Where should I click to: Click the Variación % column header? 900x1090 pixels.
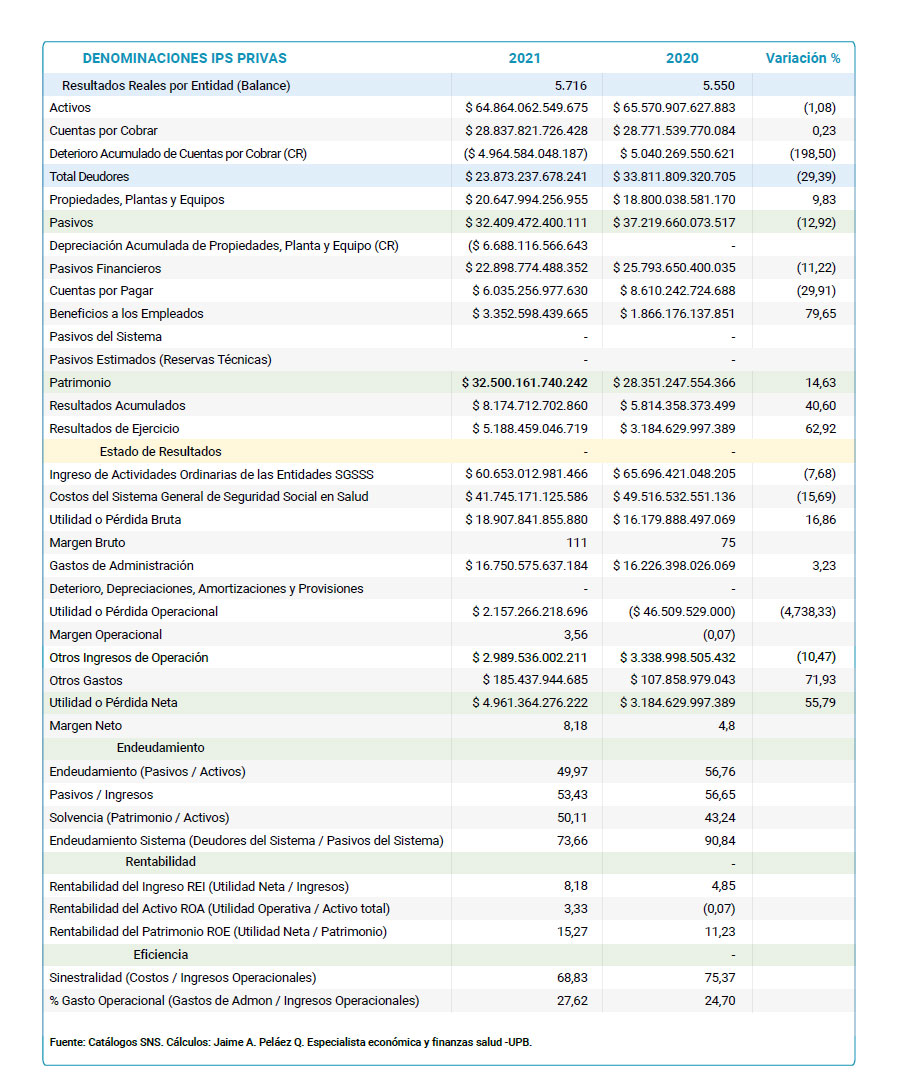(x=802, y=58)
